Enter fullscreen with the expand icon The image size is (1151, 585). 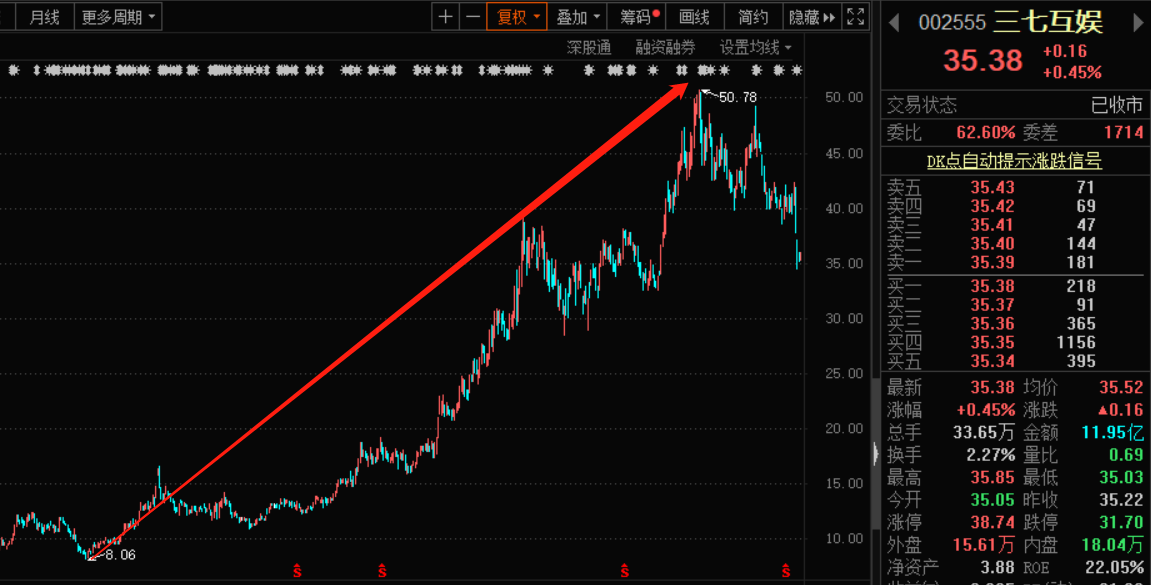855,17
